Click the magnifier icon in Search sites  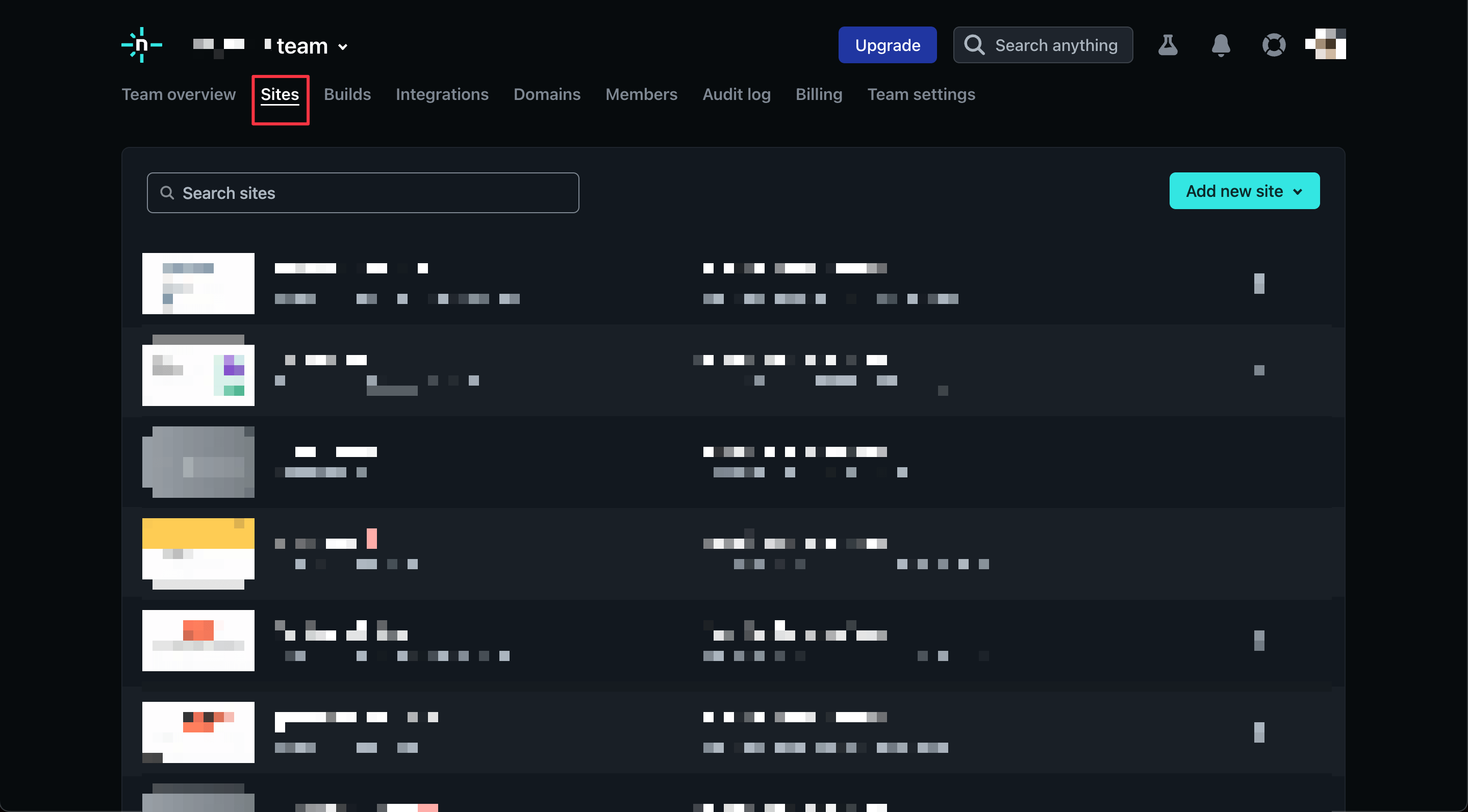tap(167, 193)
